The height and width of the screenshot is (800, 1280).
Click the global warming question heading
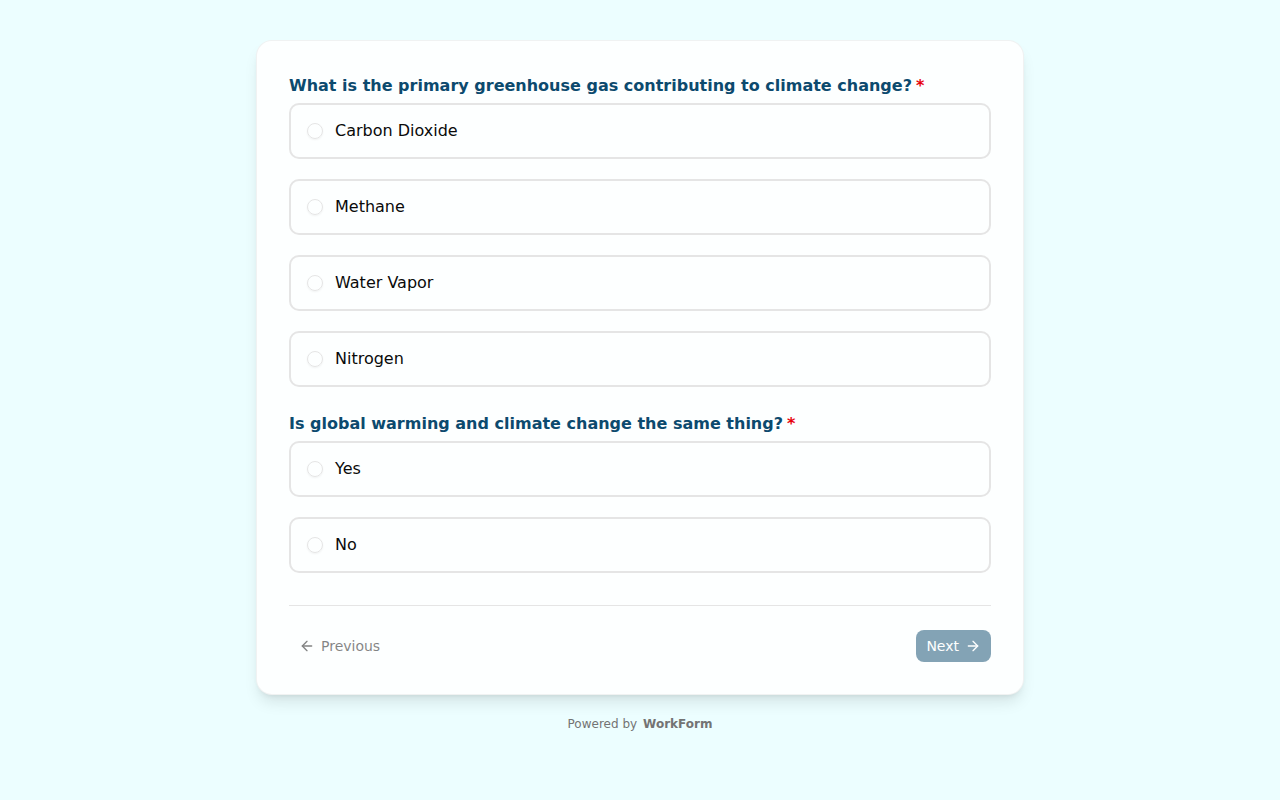tap(536, 424)
